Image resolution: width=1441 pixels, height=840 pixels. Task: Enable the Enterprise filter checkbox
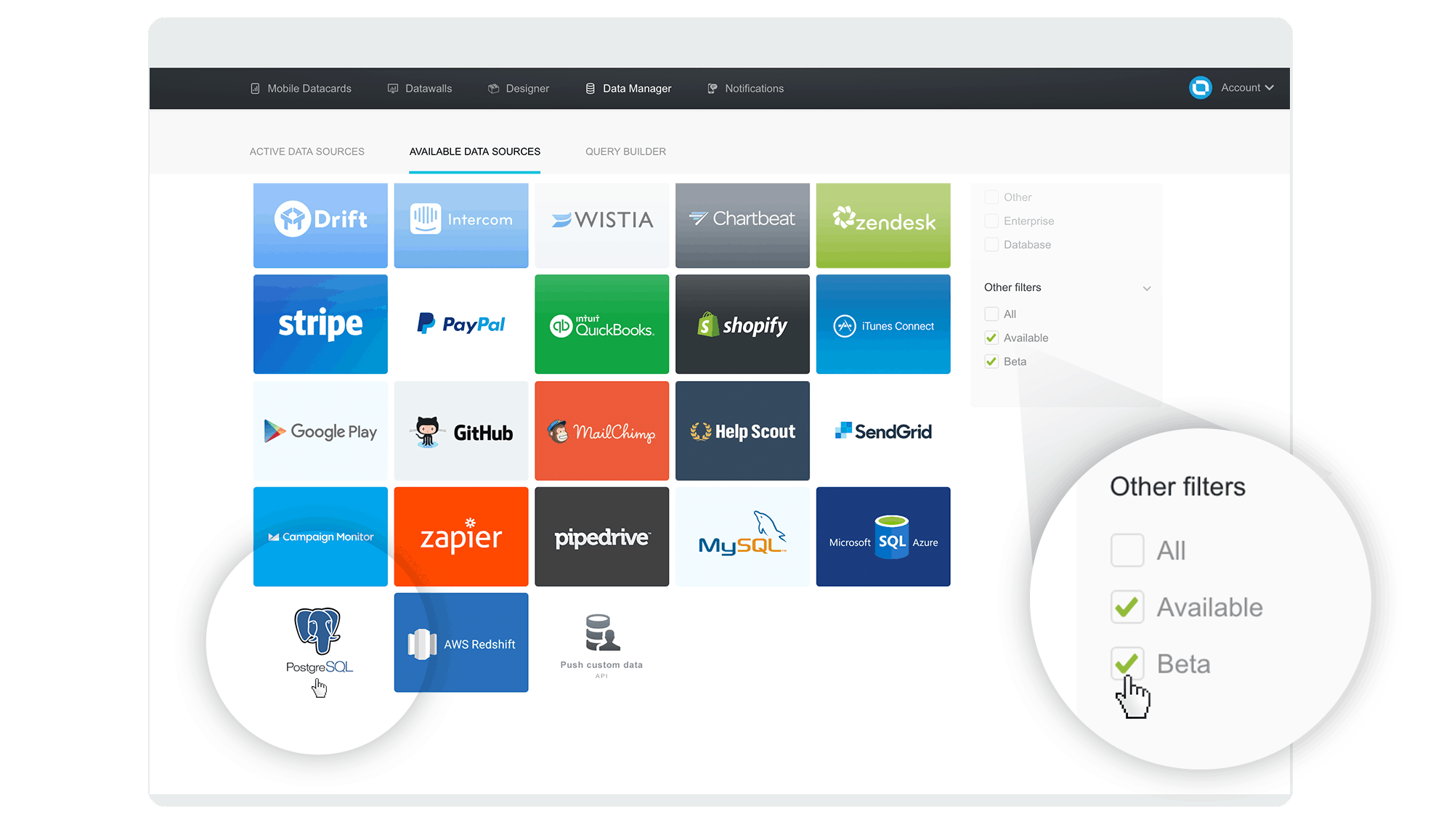(991, 221)
